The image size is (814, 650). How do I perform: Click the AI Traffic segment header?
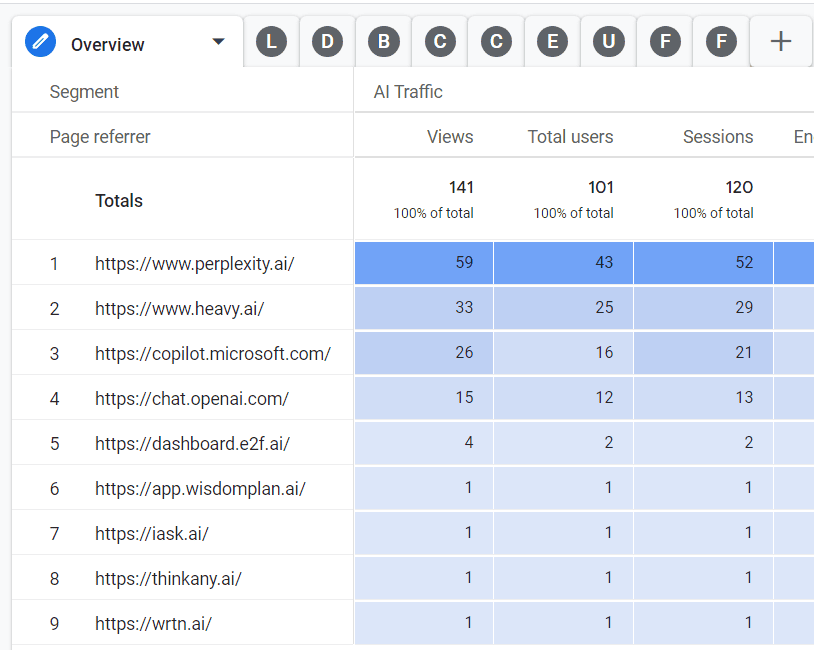408,92
